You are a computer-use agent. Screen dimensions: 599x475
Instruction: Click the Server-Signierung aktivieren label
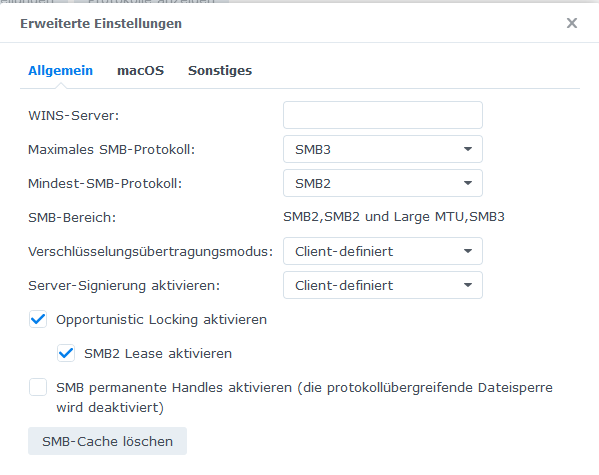click(x=124, y=285)
